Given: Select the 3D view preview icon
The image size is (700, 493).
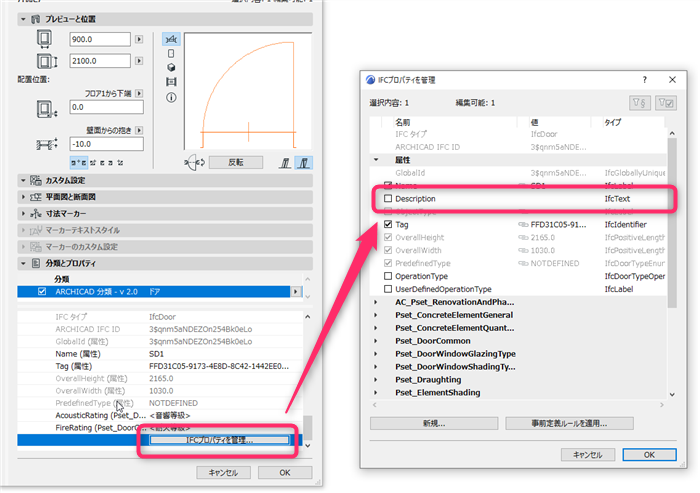Looking at the screenshot, I should (x=171, y=67).
